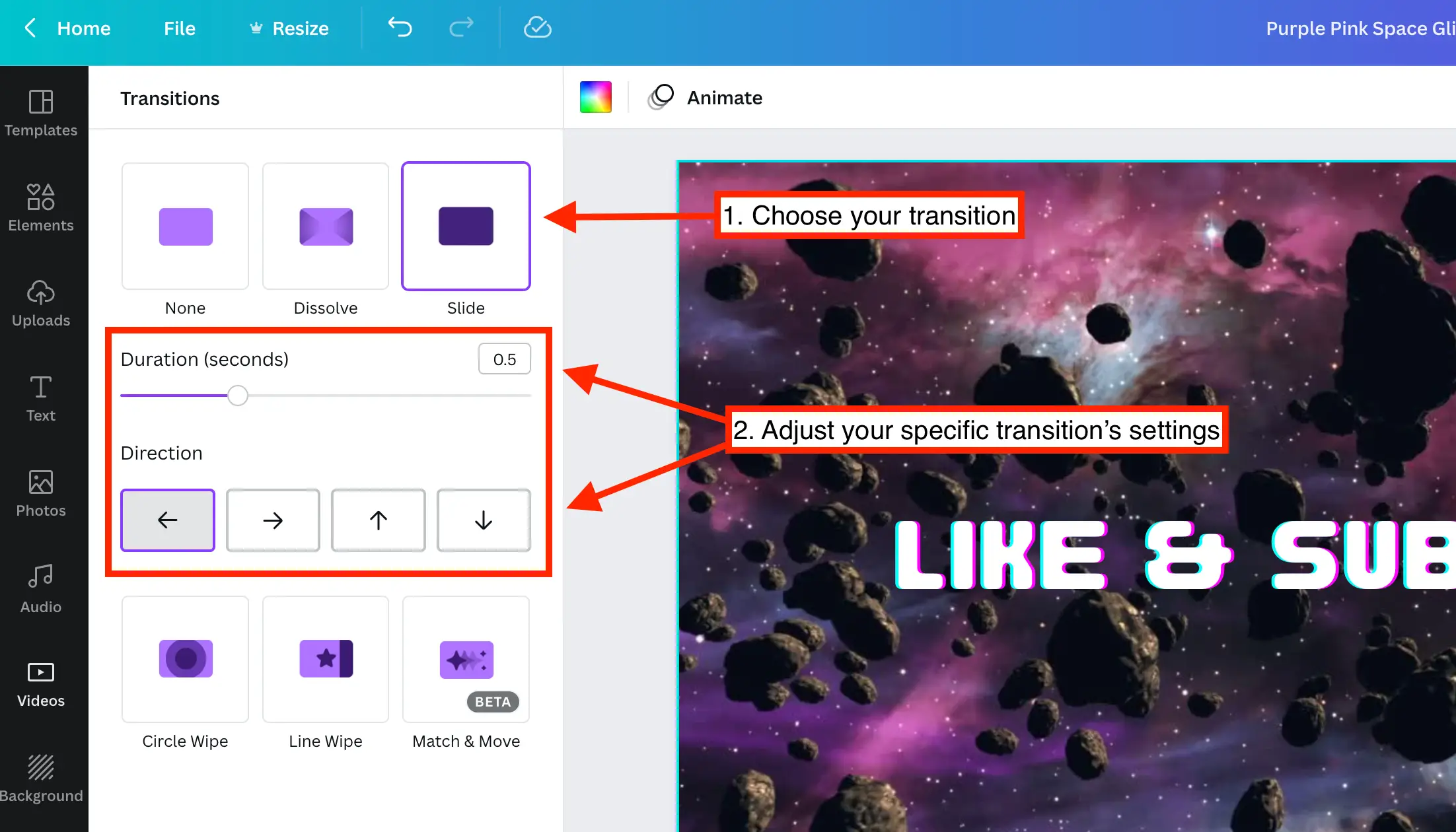Select slide direction right arrow

pyautogui.click(x=273, y=520)
